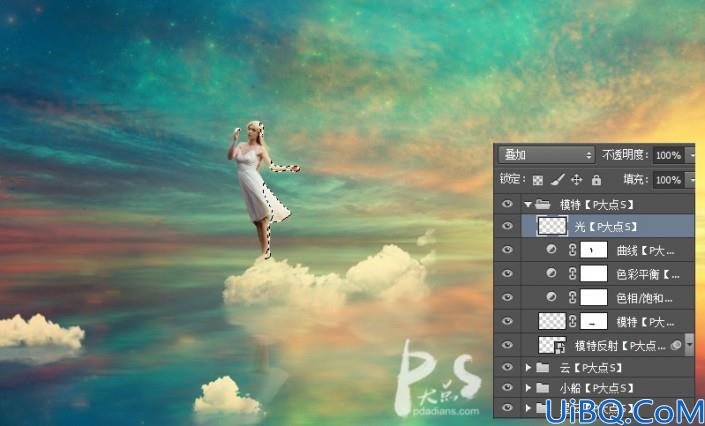Toggle visibility of the 曲线 layer
This screenshot has height=426, width=705.
(507, 250)
